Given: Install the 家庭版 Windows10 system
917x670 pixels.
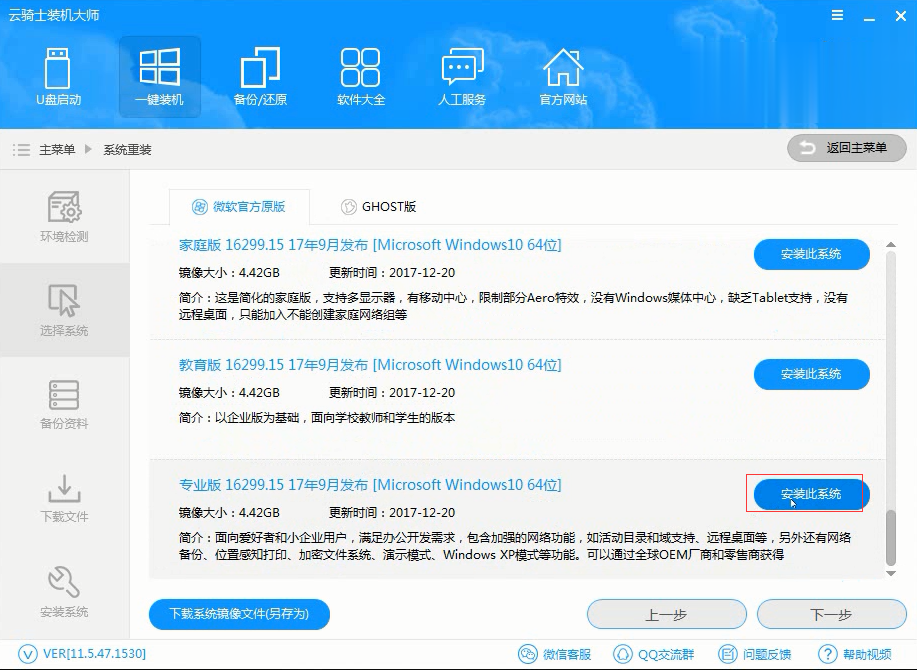Looking at the screenshot, I should click(812, 254).
